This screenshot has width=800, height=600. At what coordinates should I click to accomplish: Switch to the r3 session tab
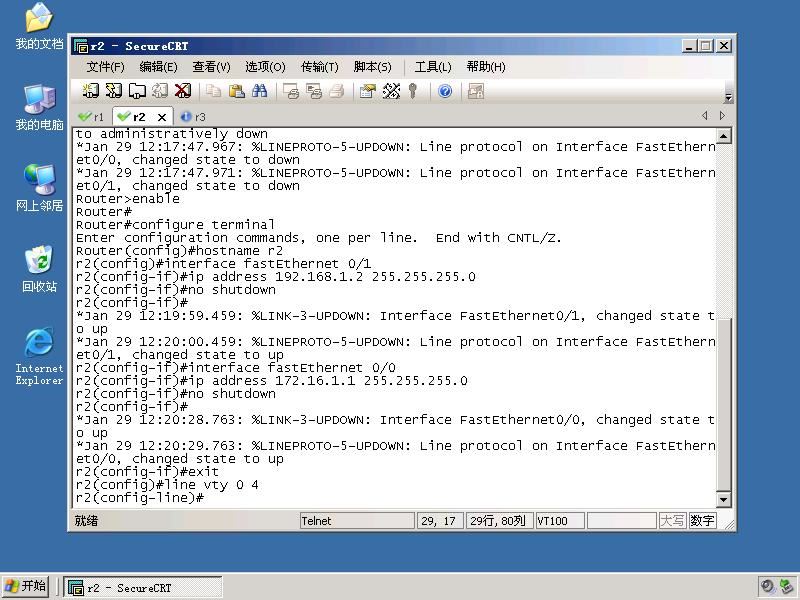[x=193, y=117]
